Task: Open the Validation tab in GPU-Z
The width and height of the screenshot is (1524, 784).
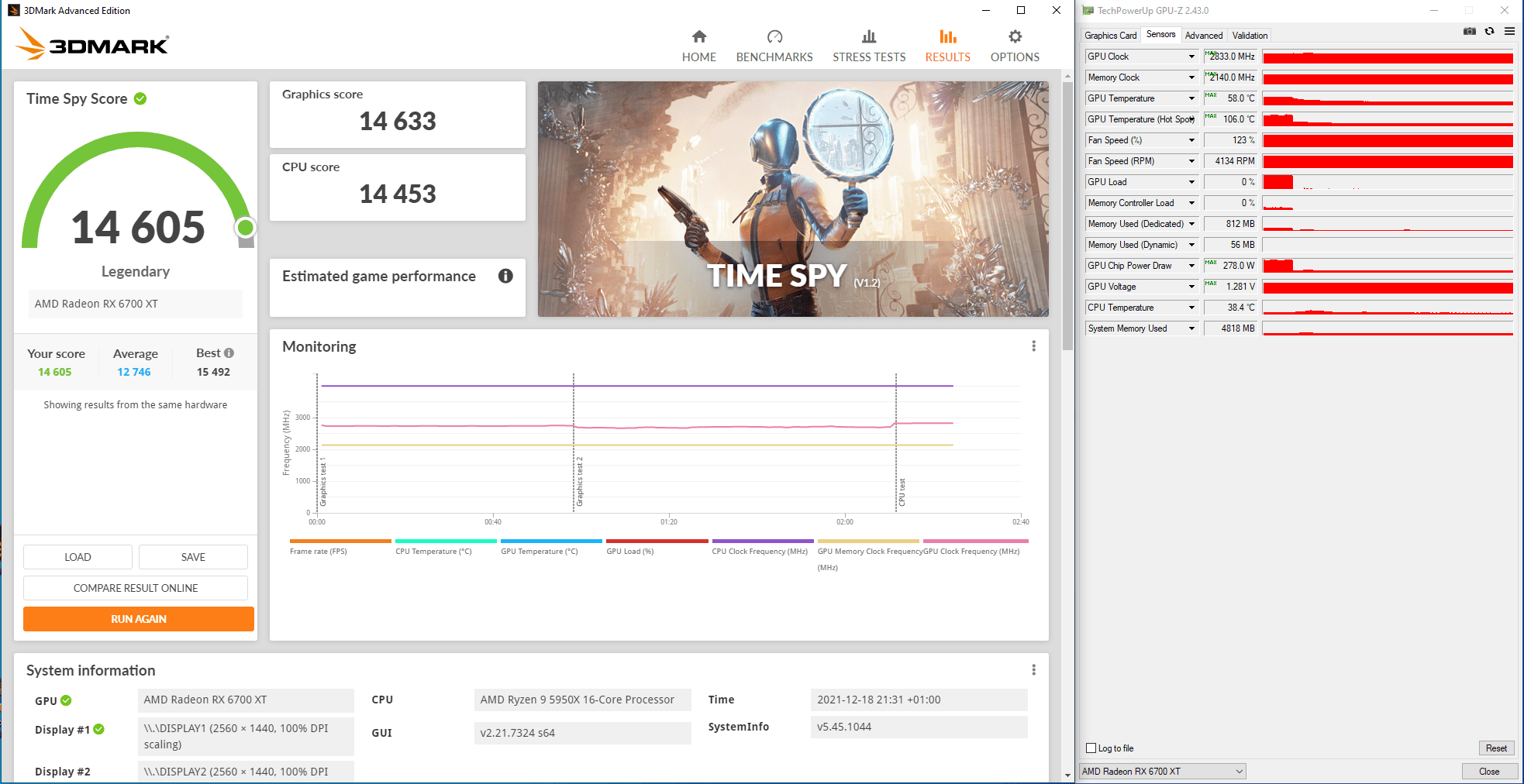Action: pyautogui.click(x=1250, y=36)
